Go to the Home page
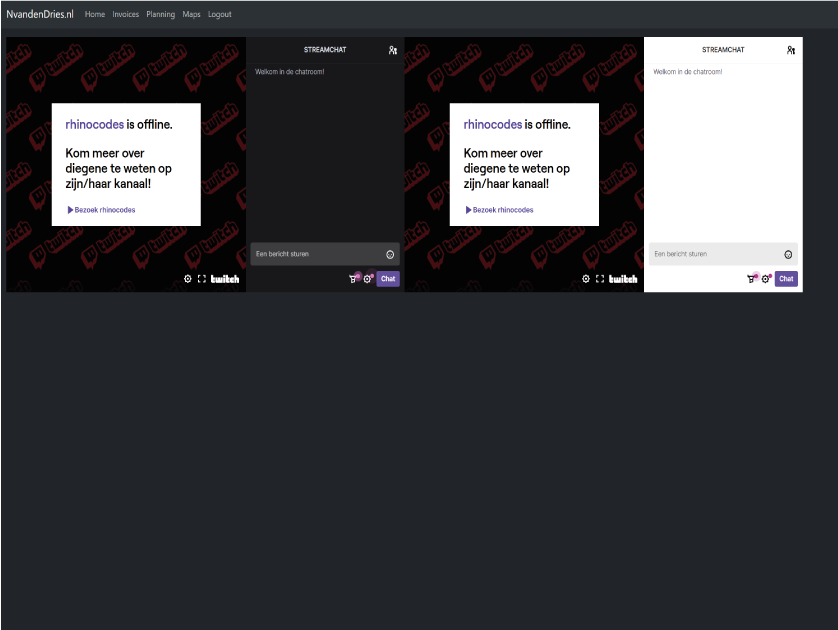This screenshot has height=630, width=838. click(95, 14)
